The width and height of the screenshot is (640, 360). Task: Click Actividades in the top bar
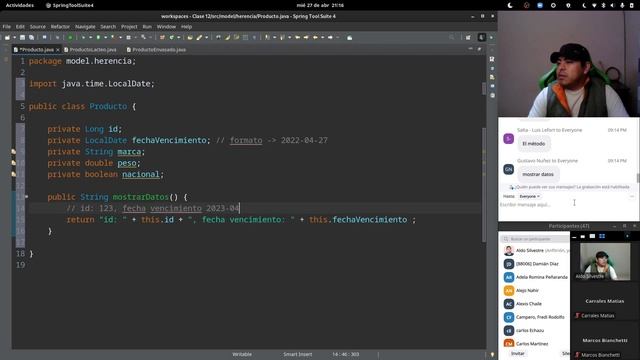pyautogui.click(x=20, y=5)
